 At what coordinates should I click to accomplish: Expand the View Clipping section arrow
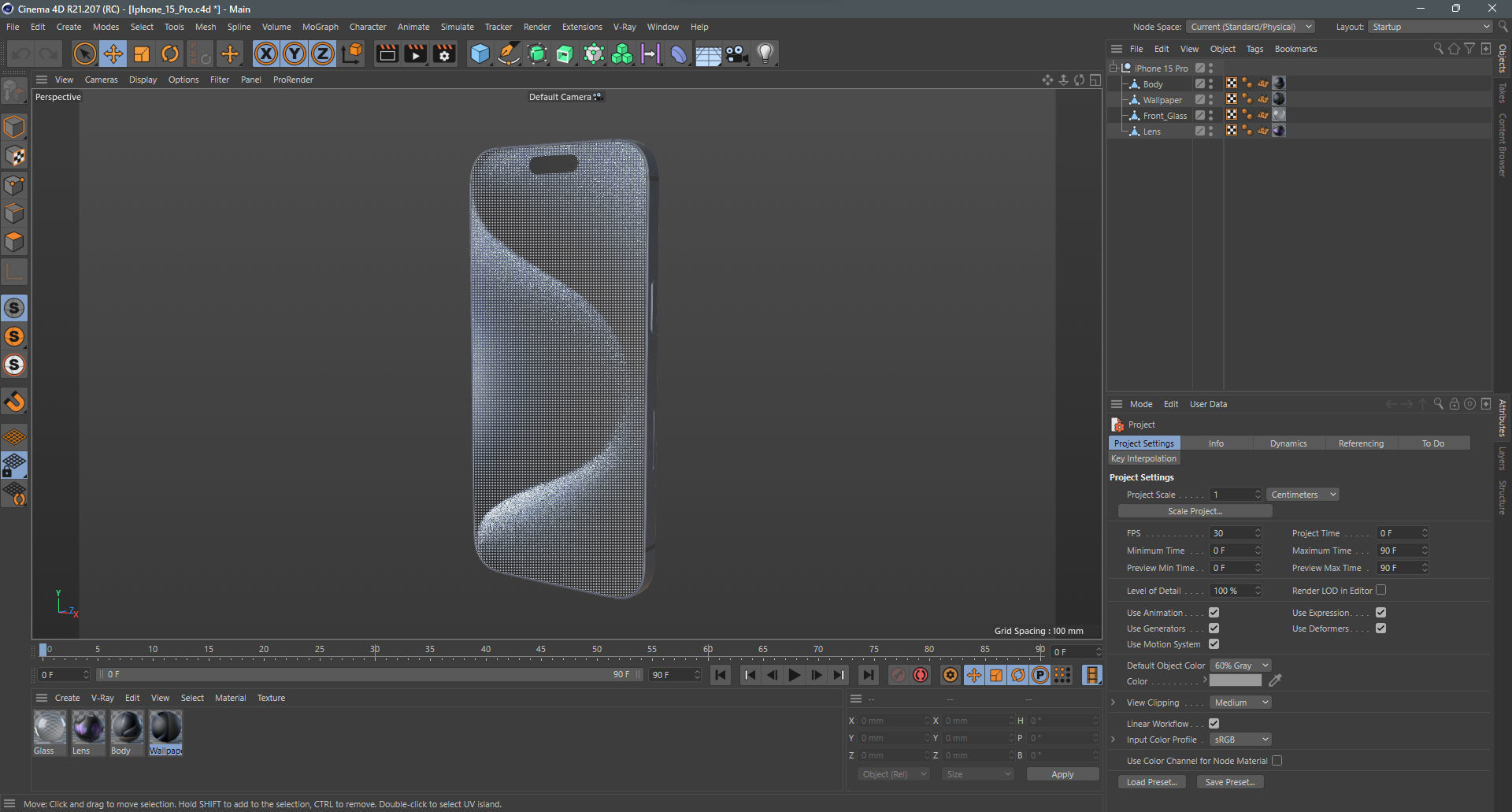coord(1113,703)
